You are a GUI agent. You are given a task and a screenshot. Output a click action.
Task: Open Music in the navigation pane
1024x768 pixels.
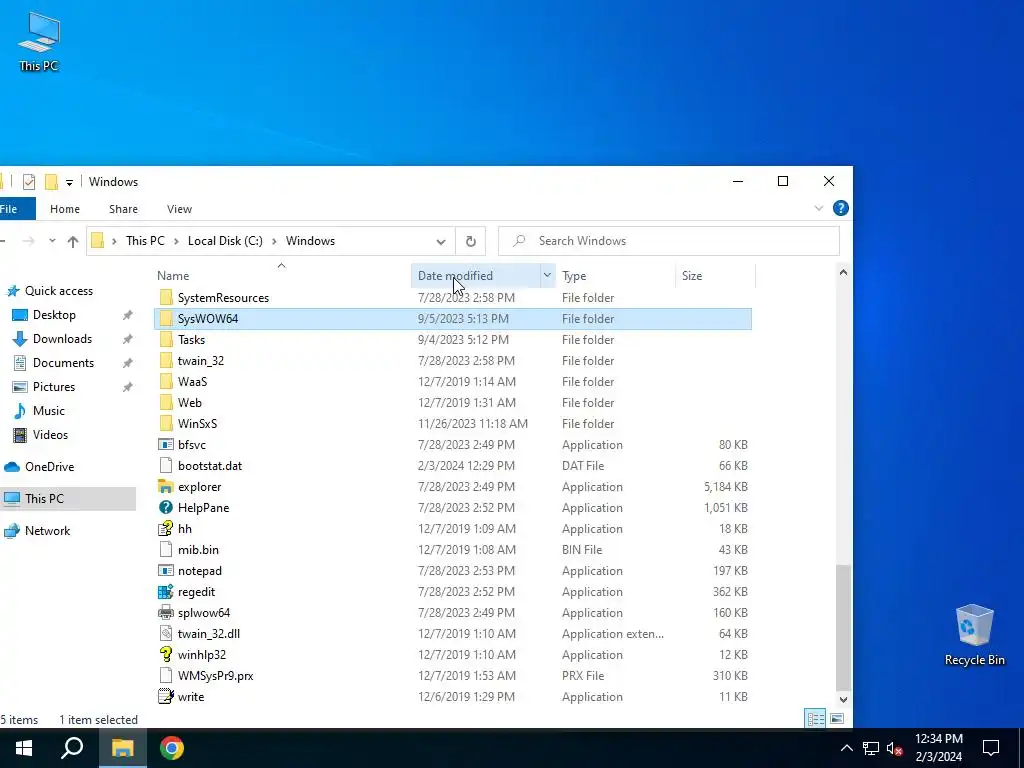(x=48, y=411)
